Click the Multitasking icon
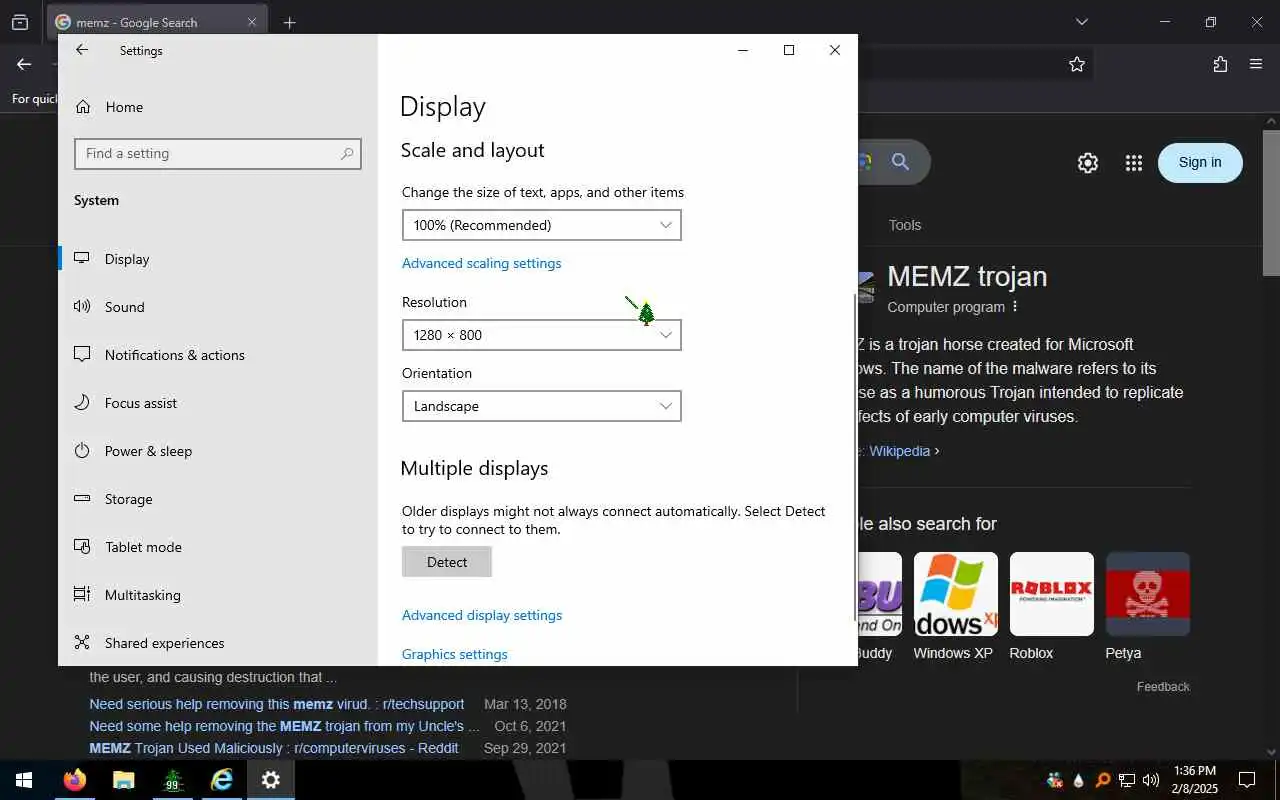1280x800 pixels. pyautogui.click(x=82, y=595)
